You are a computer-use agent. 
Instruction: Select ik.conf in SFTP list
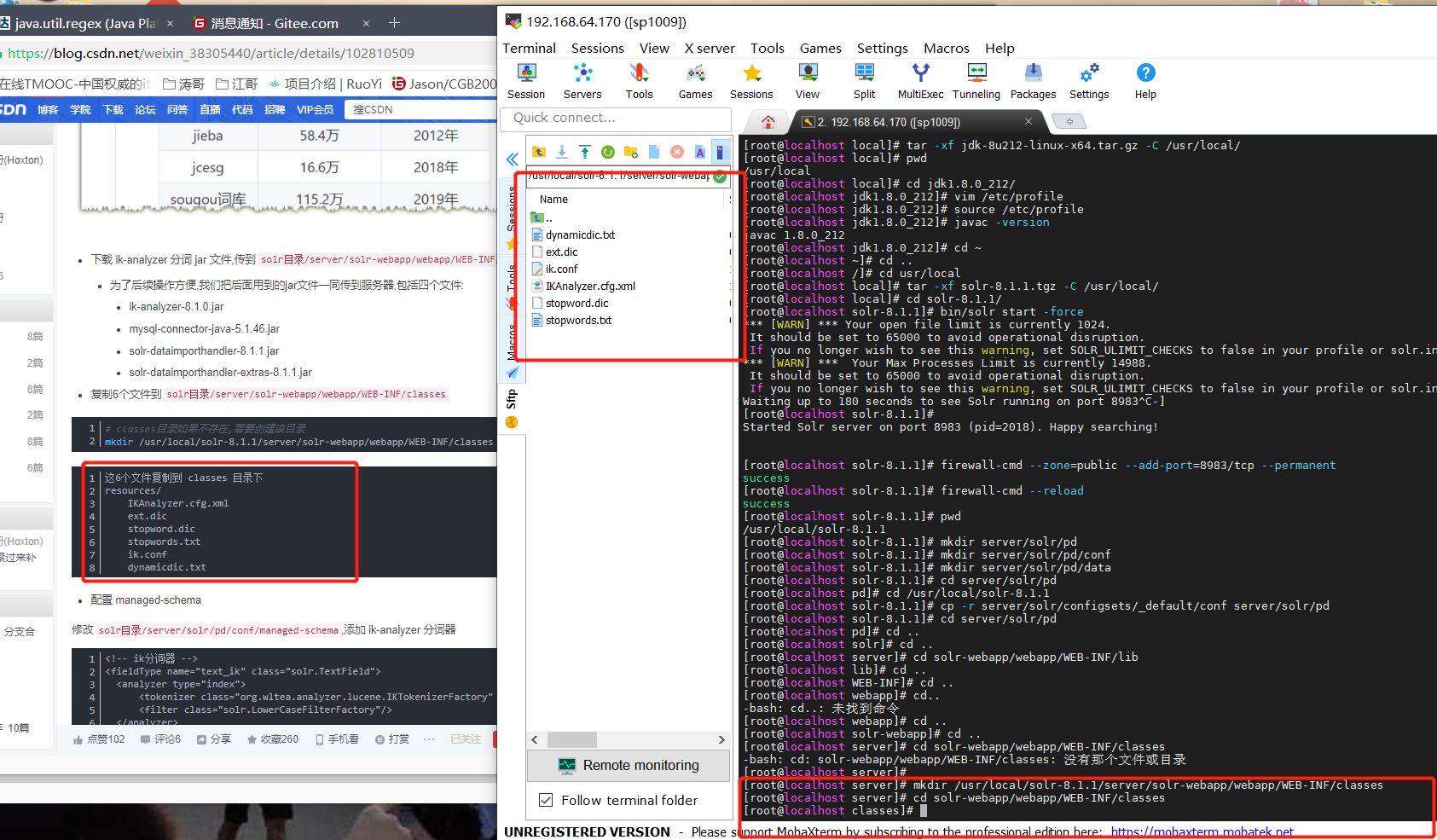(x=561, y=269)
